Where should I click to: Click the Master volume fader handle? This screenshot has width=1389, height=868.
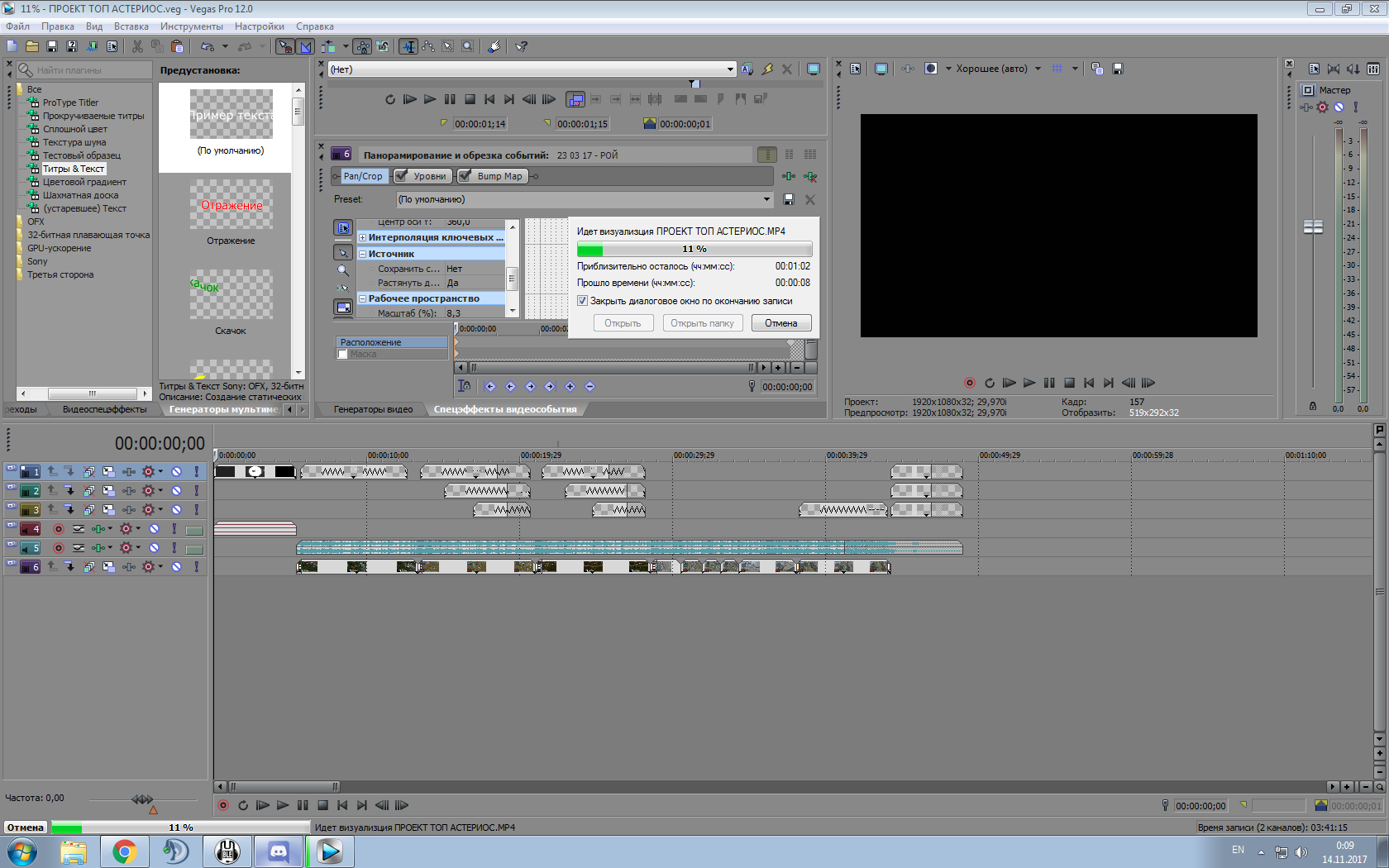[1313, 227]
